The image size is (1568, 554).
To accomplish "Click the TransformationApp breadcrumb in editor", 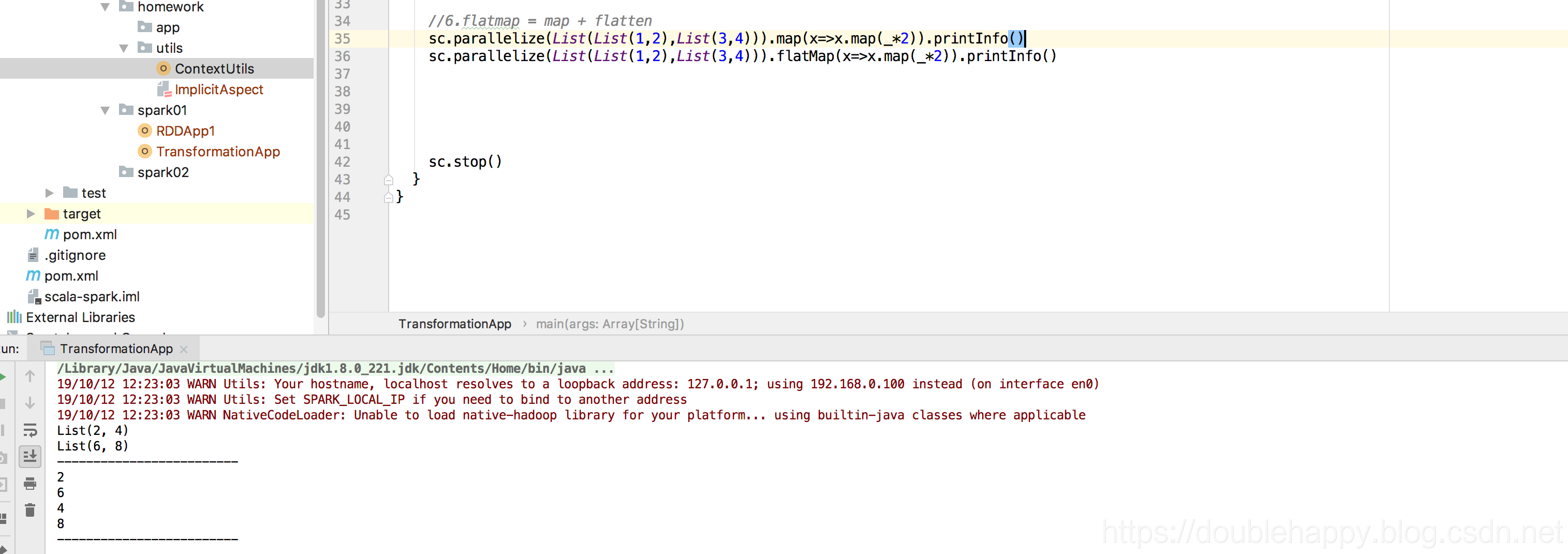I will [455, 324].
